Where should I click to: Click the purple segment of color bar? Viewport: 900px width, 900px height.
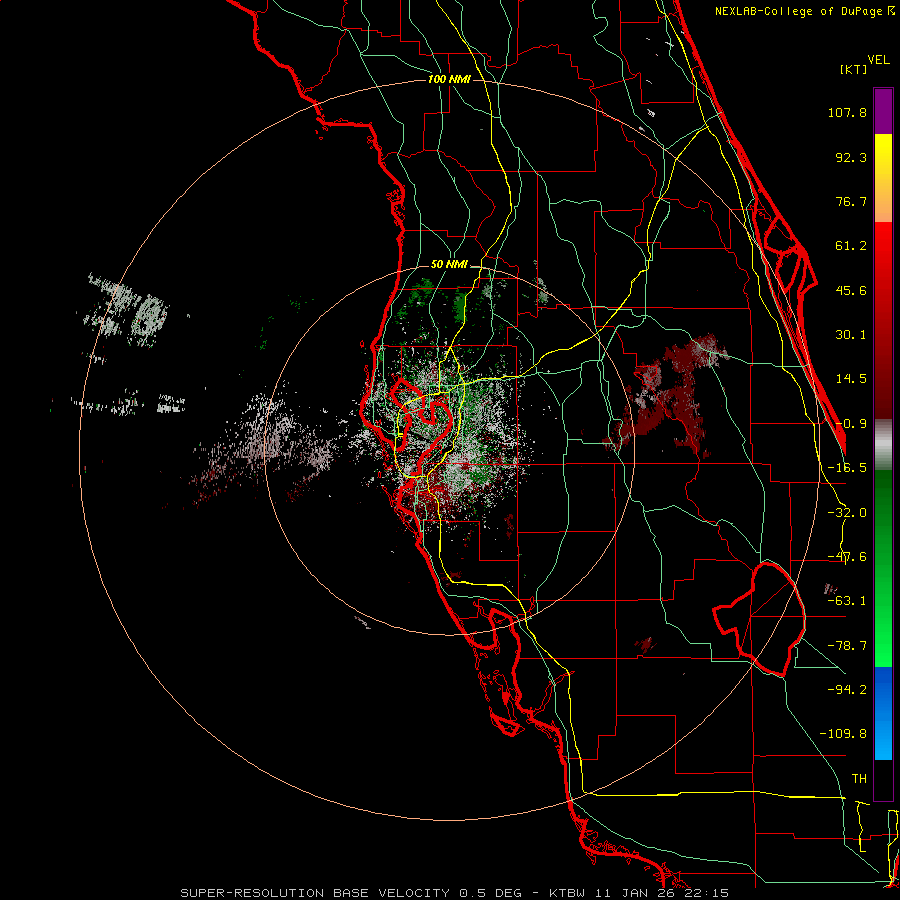(x=883, y=111)
